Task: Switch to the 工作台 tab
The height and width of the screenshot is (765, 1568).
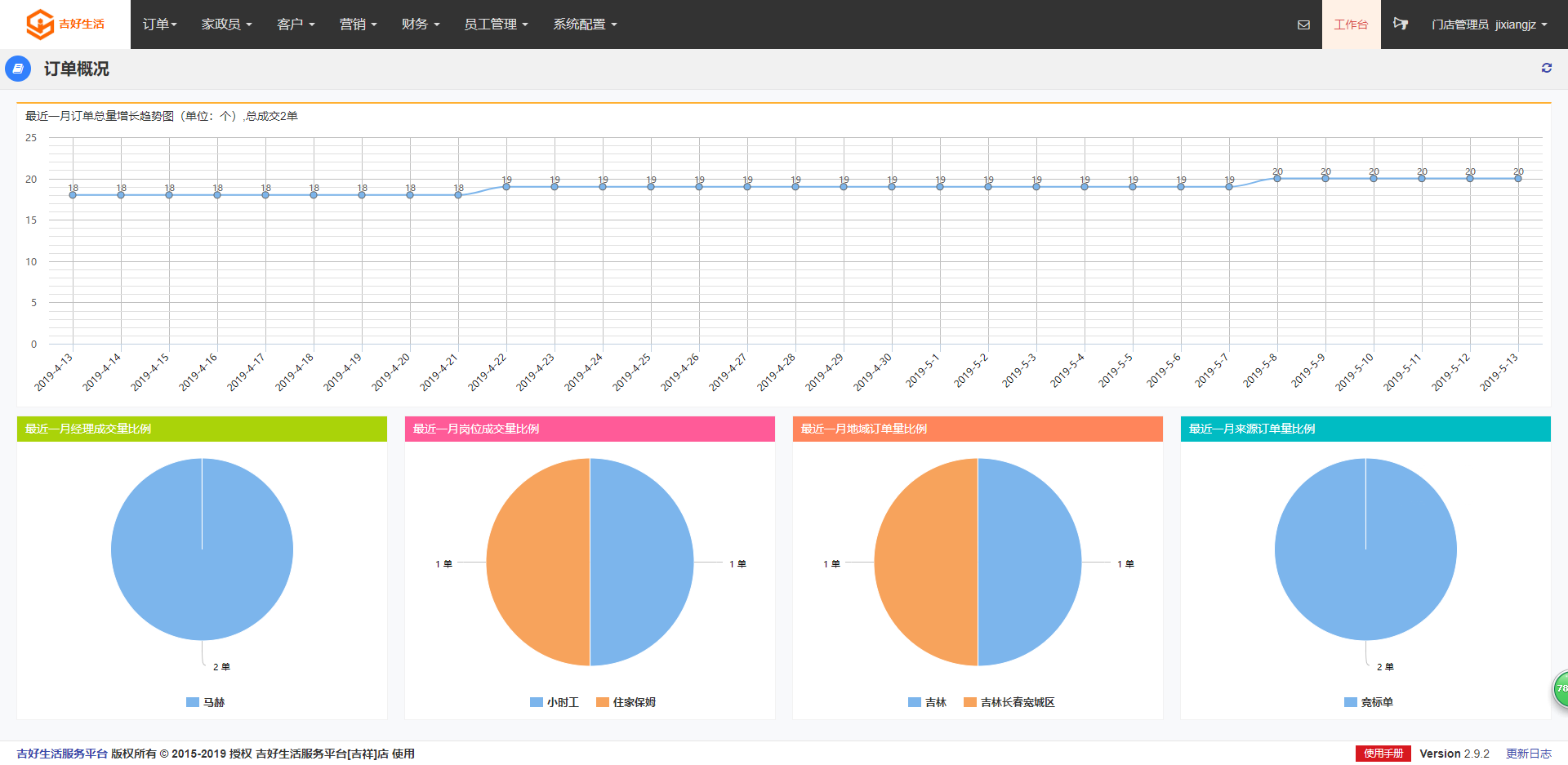Action: pyautogui.click(x=1351, y=24)
